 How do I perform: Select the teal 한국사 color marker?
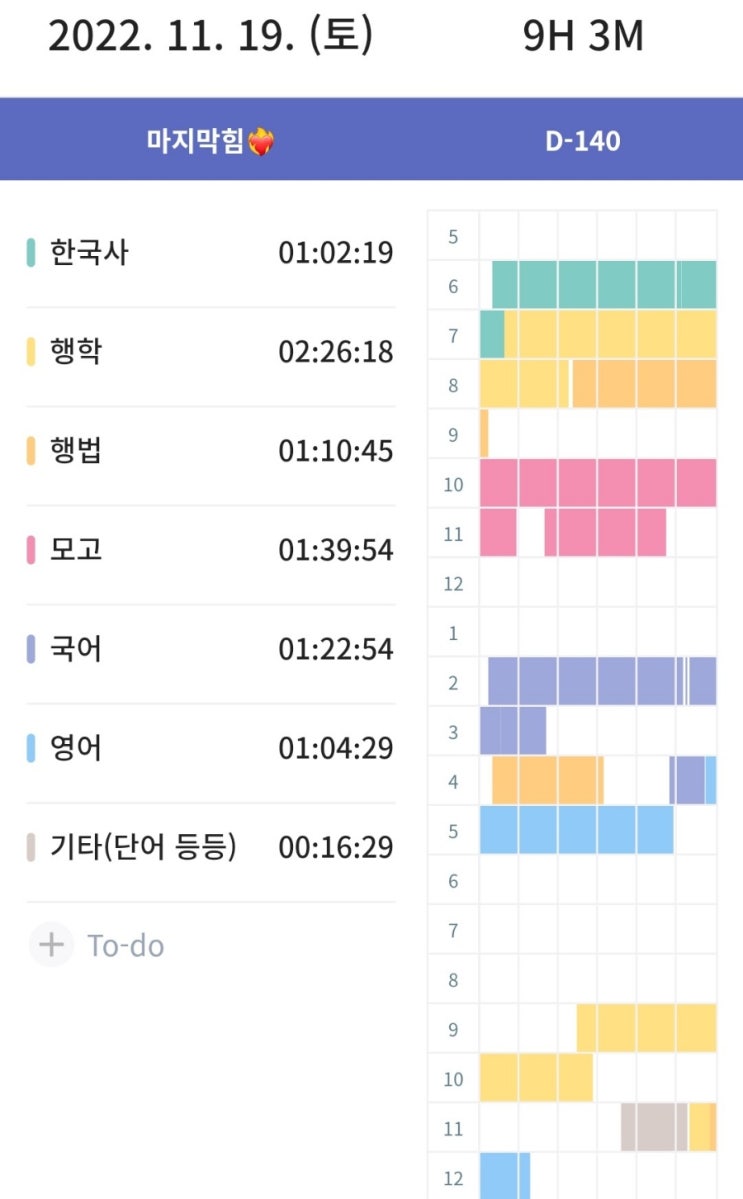point(31,253)
